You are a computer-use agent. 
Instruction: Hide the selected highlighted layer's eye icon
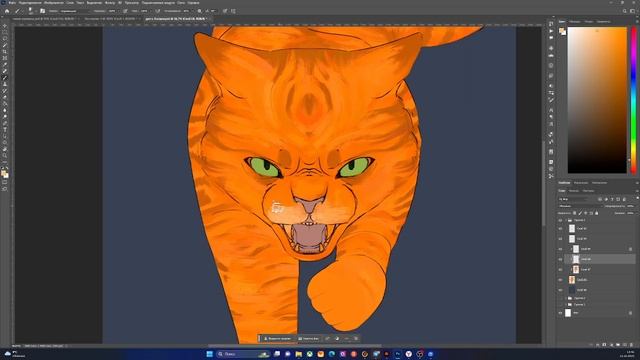pos(560,259)
